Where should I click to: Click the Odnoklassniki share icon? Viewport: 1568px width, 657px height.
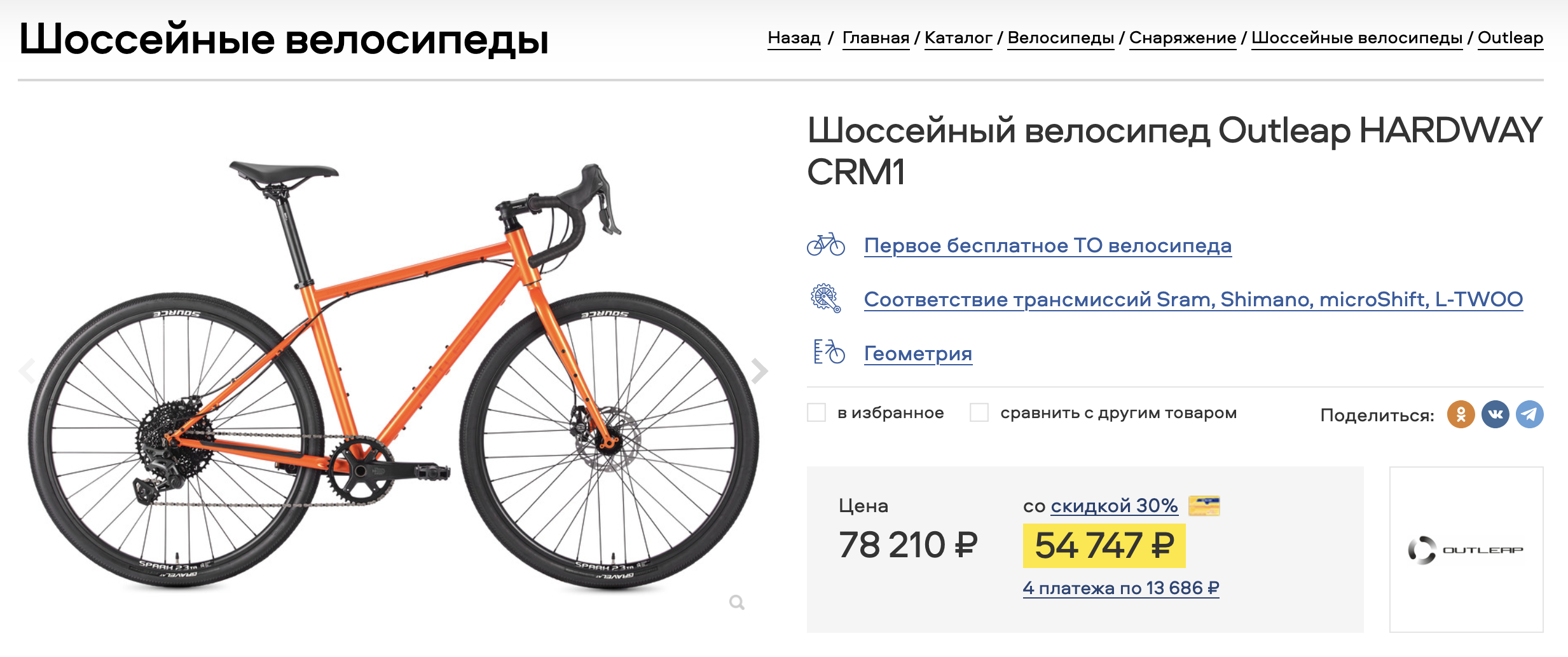(1461, 415)
